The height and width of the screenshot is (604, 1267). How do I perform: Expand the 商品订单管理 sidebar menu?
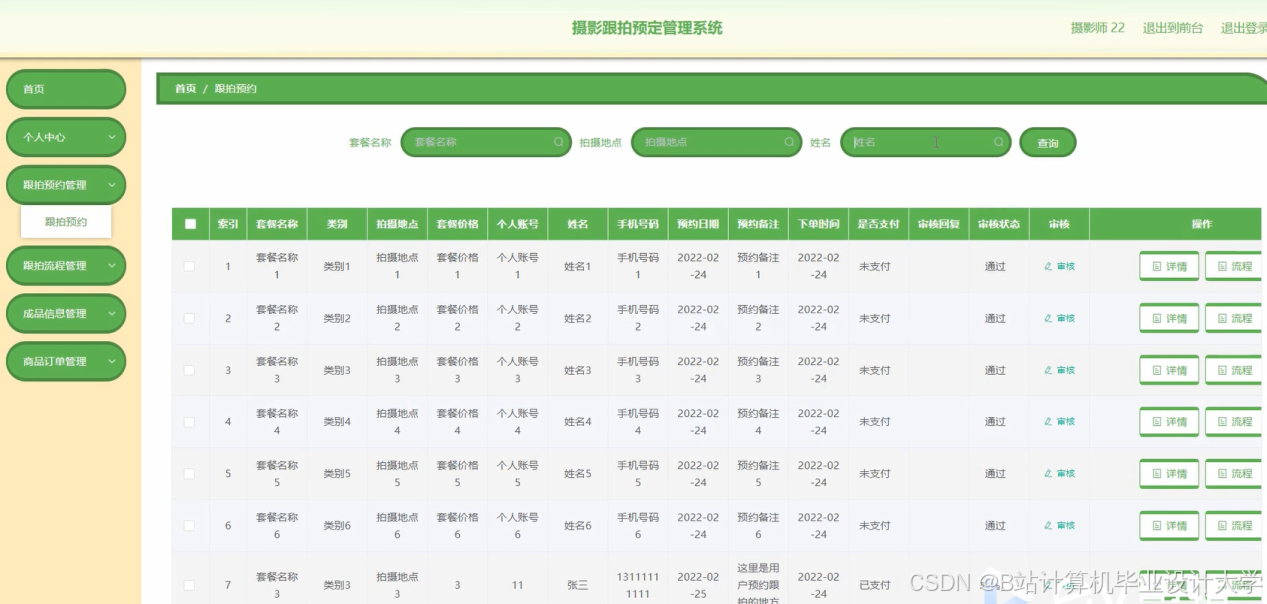[66, 362]
